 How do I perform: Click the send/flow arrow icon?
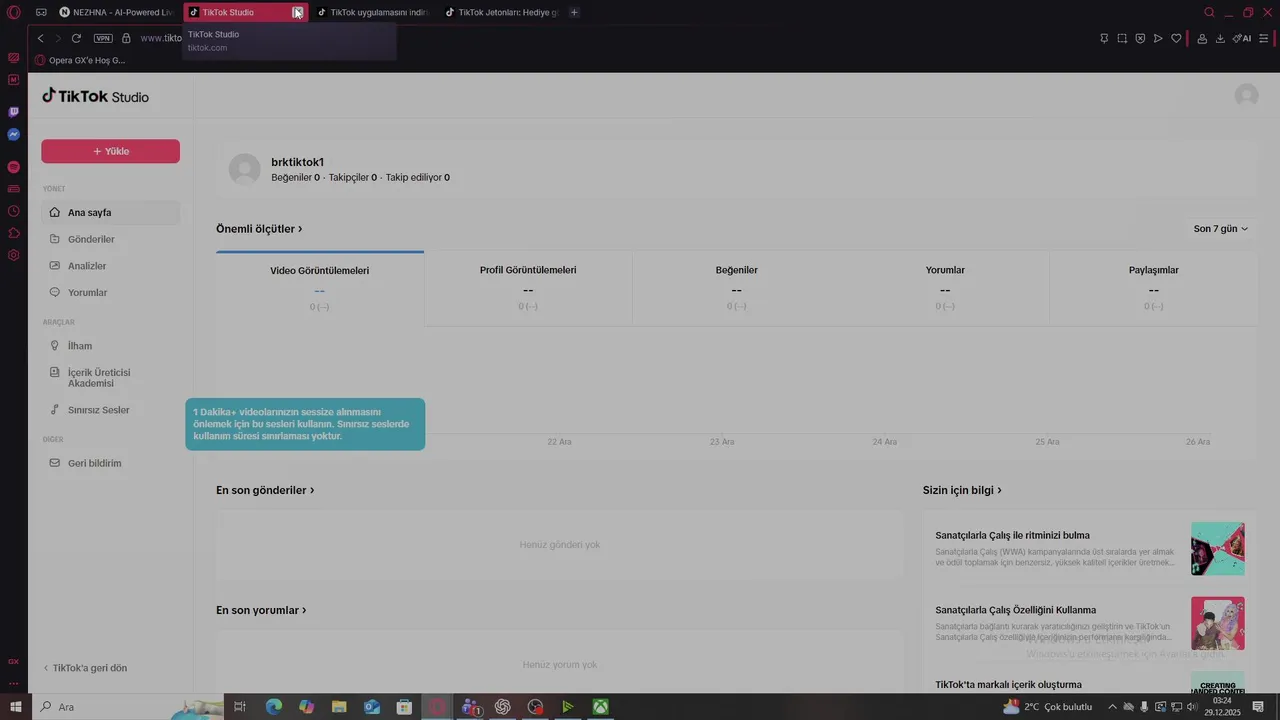pyautogui.click(x=1158, y=38)
